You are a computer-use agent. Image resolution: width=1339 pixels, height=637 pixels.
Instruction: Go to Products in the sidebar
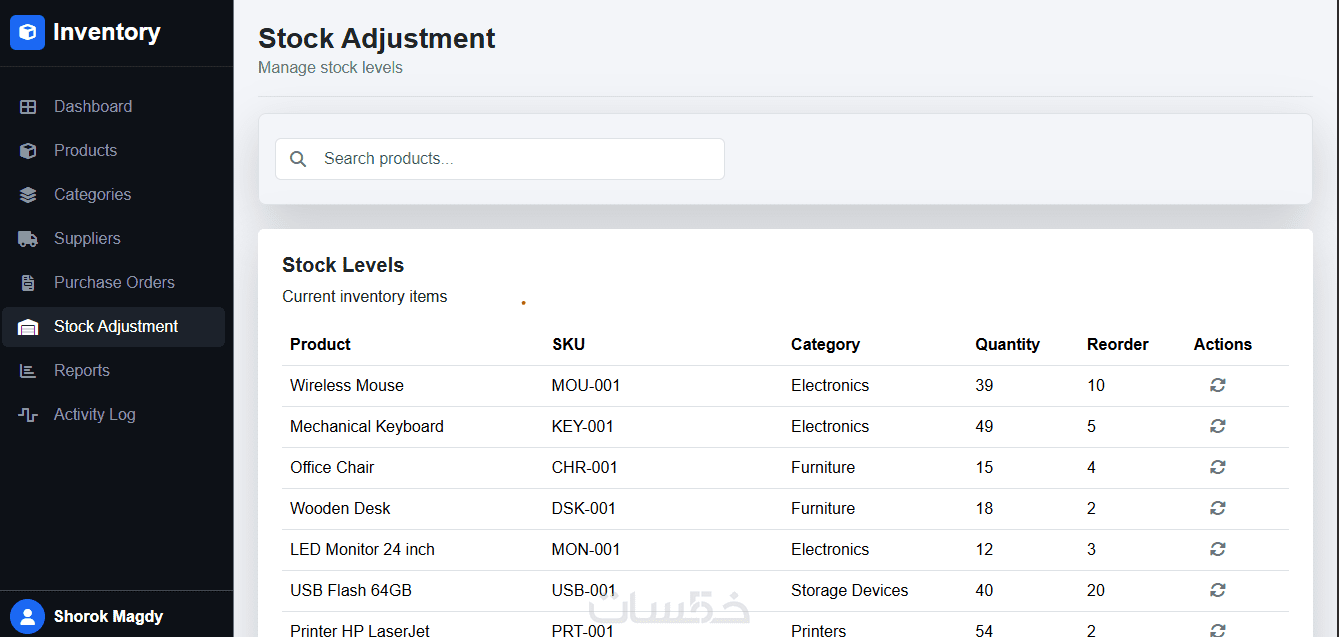coord(85,151)
